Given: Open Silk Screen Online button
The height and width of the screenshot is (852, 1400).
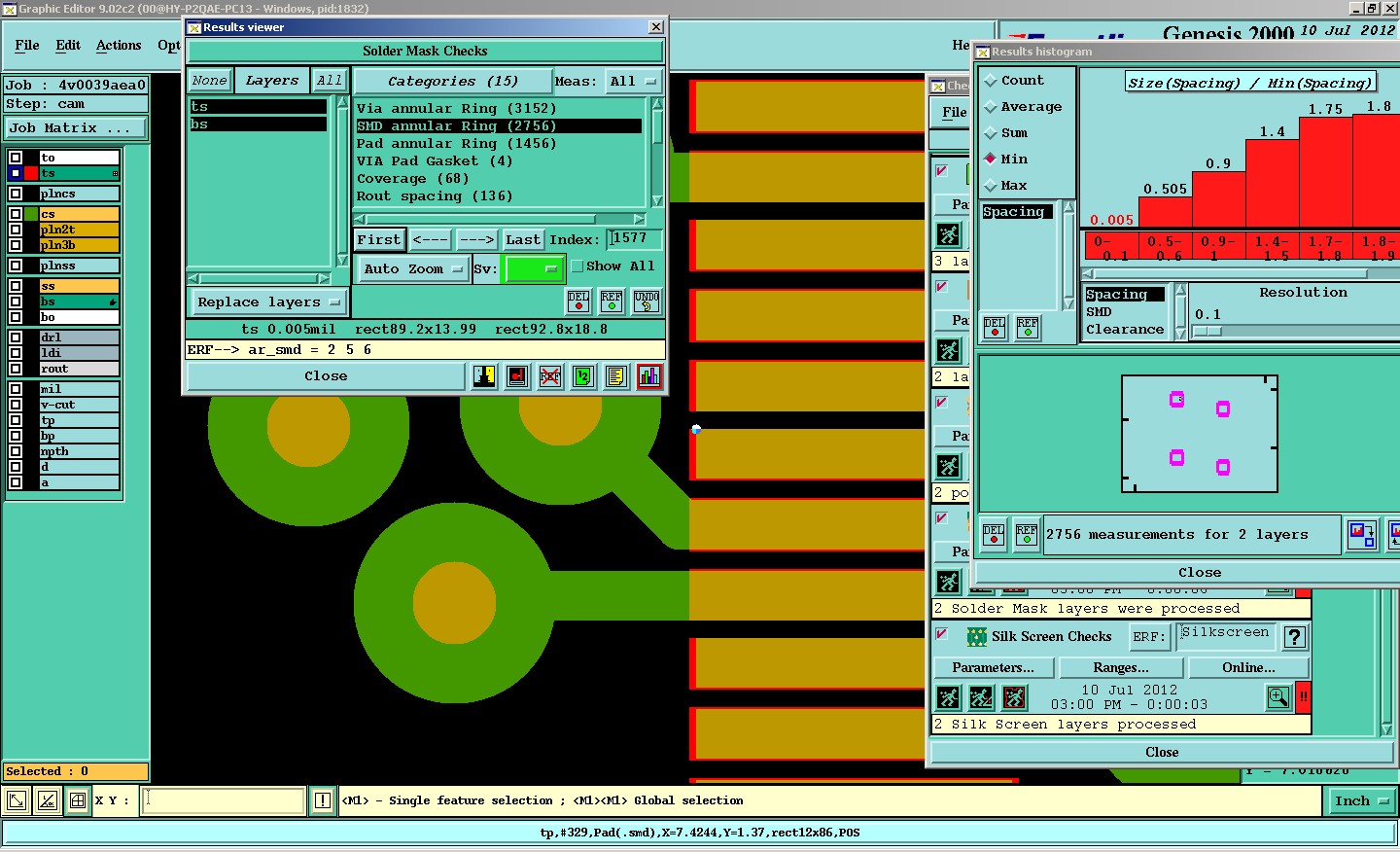Looking at the screenshot, I should [1248, 668].
